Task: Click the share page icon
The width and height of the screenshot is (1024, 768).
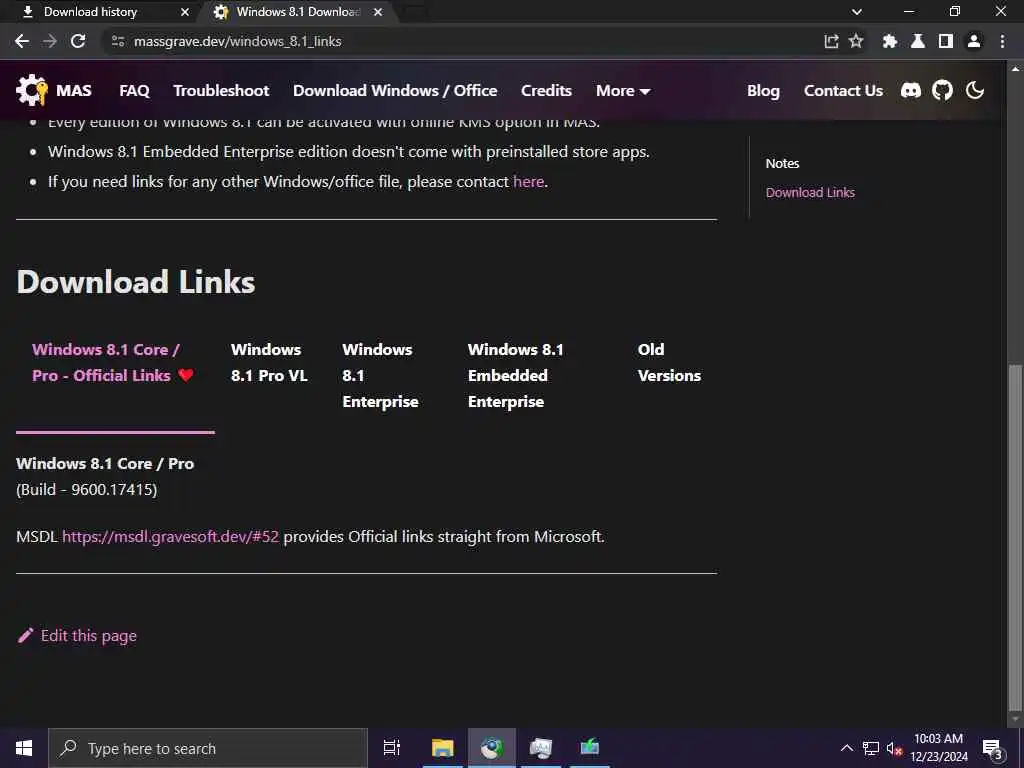Action: pyautogui.click(x=831, y=41)
